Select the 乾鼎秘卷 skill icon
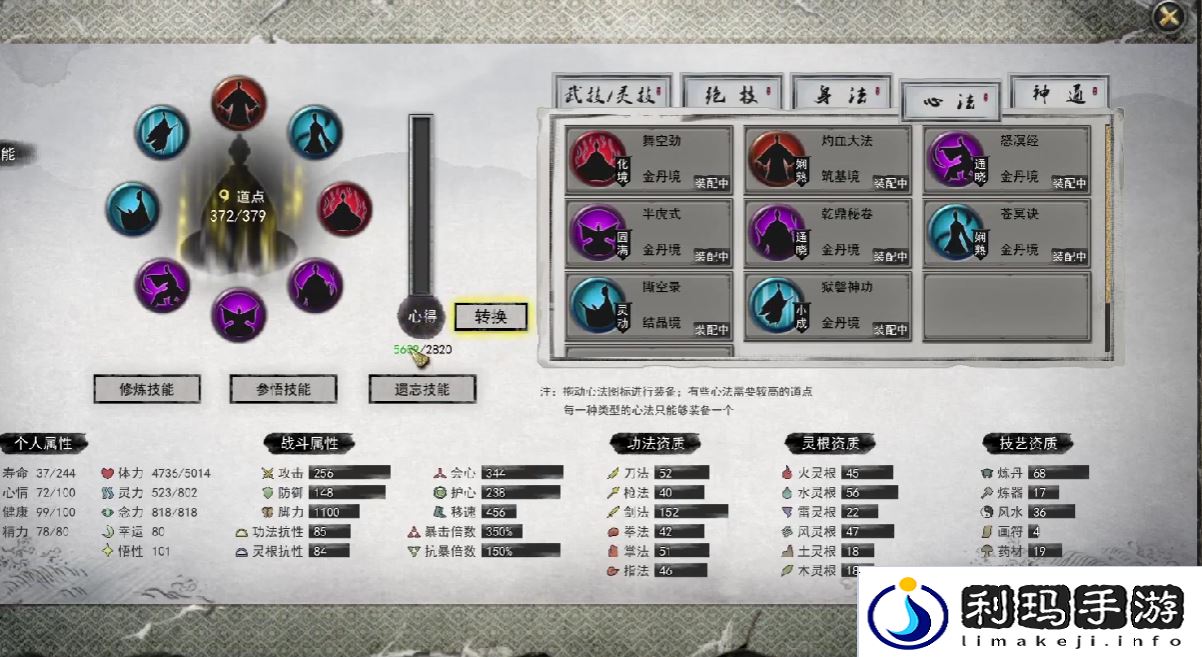 [x=776, y=232]
